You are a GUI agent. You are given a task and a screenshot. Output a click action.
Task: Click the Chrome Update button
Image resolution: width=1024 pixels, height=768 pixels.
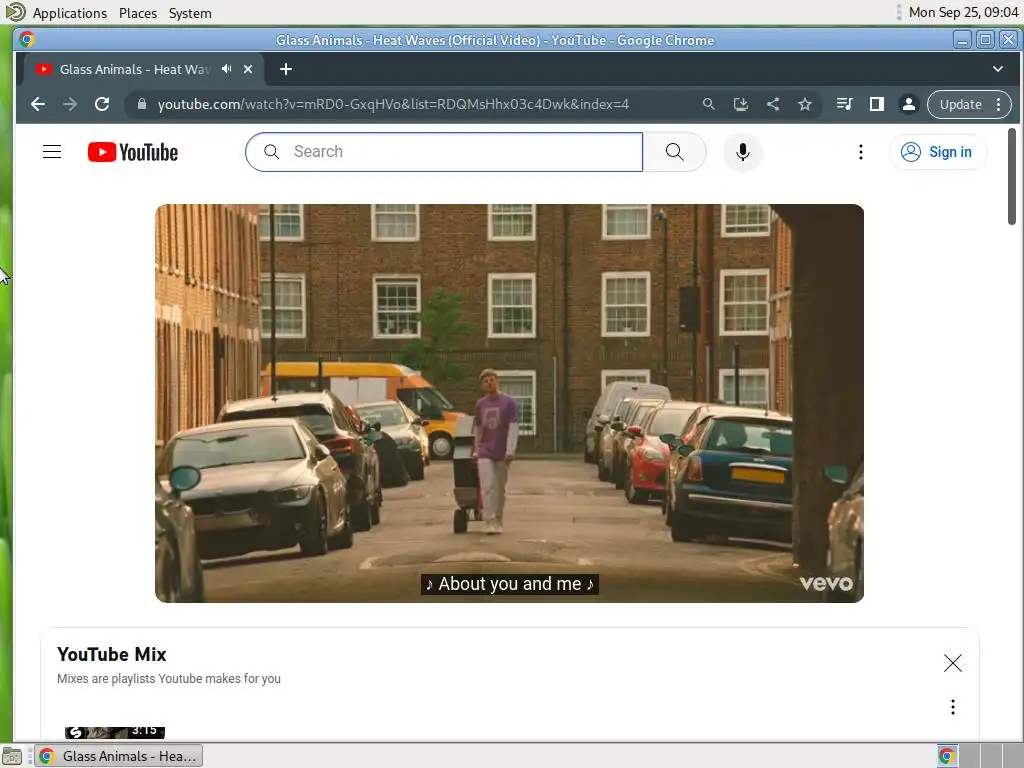pos(961,104)
